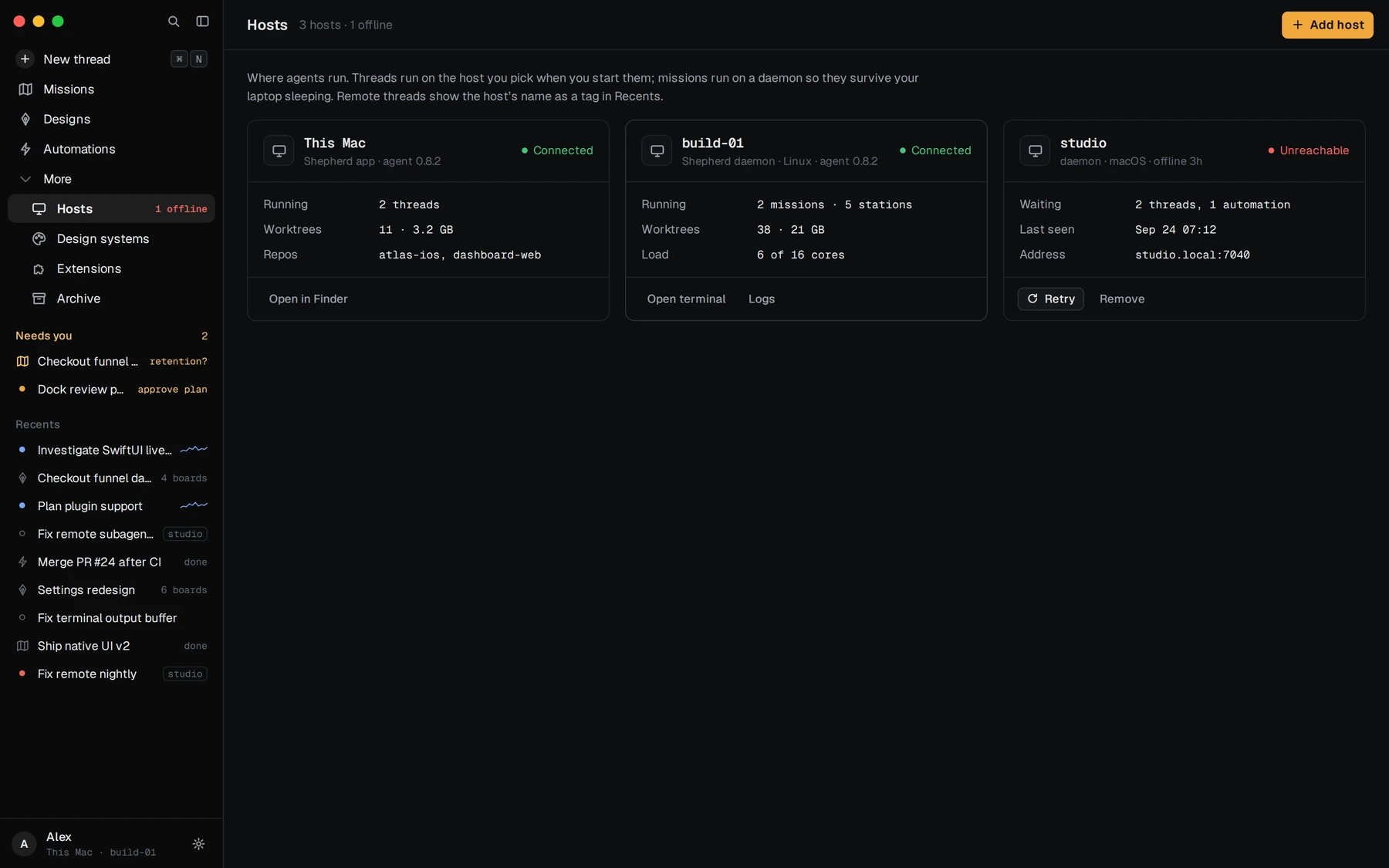Open the Alex profile avatar
The height and width of the screenshot is (868, 1389).
tap(24, 844)
